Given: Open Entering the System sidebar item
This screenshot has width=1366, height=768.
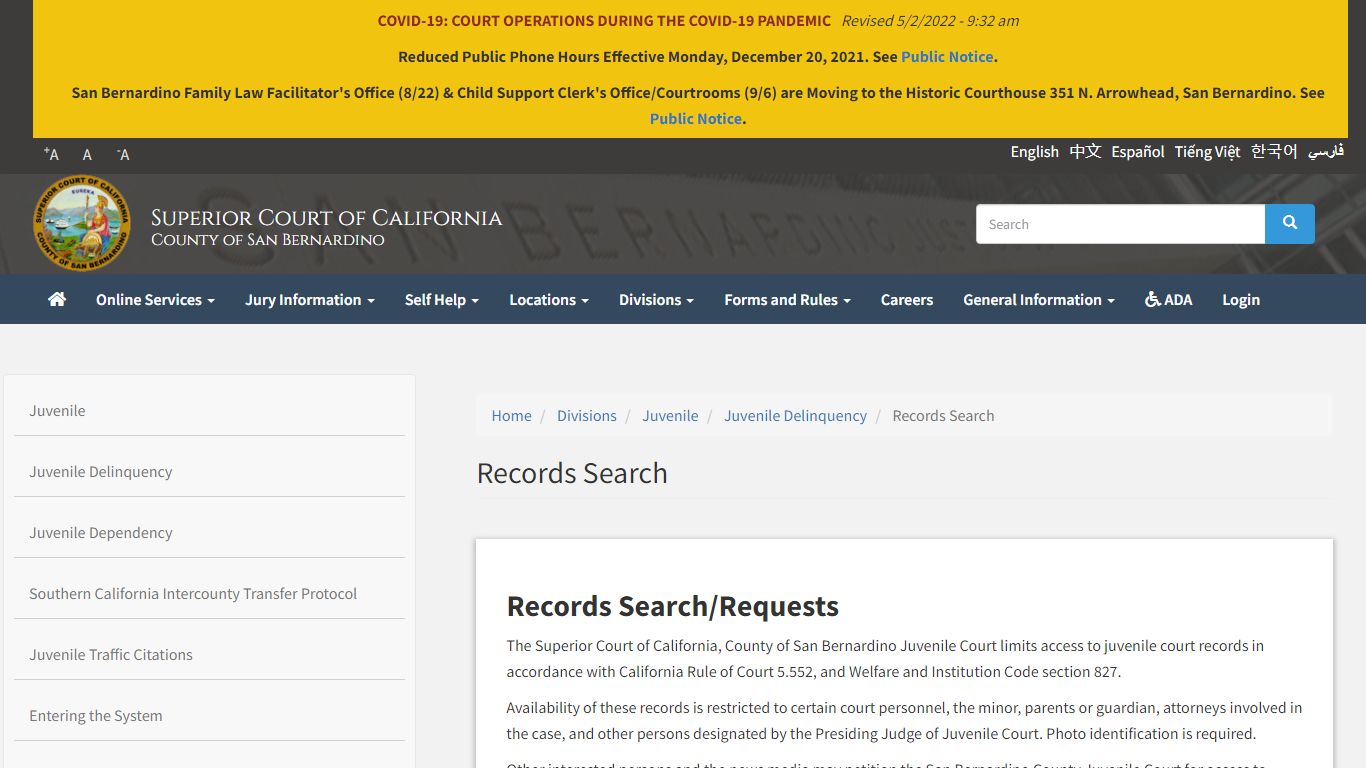Looking at the screenshot, I should point(209,716).
